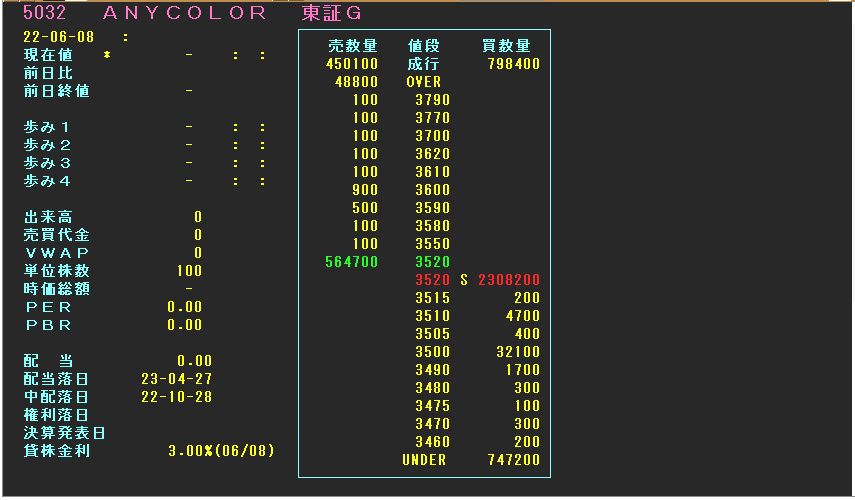Click the 権利落日 label
855x500 pixels.
click(56, 415)
